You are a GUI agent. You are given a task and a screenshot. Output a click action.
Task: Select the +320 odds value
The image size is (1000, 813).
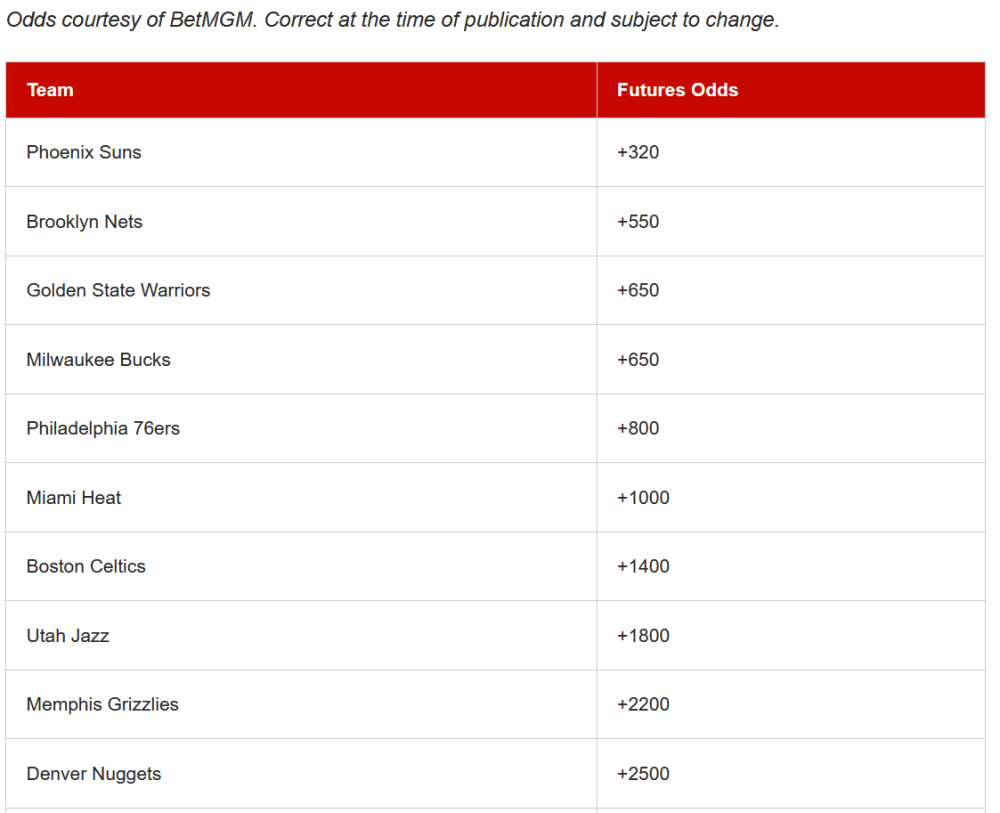(638, 152)
